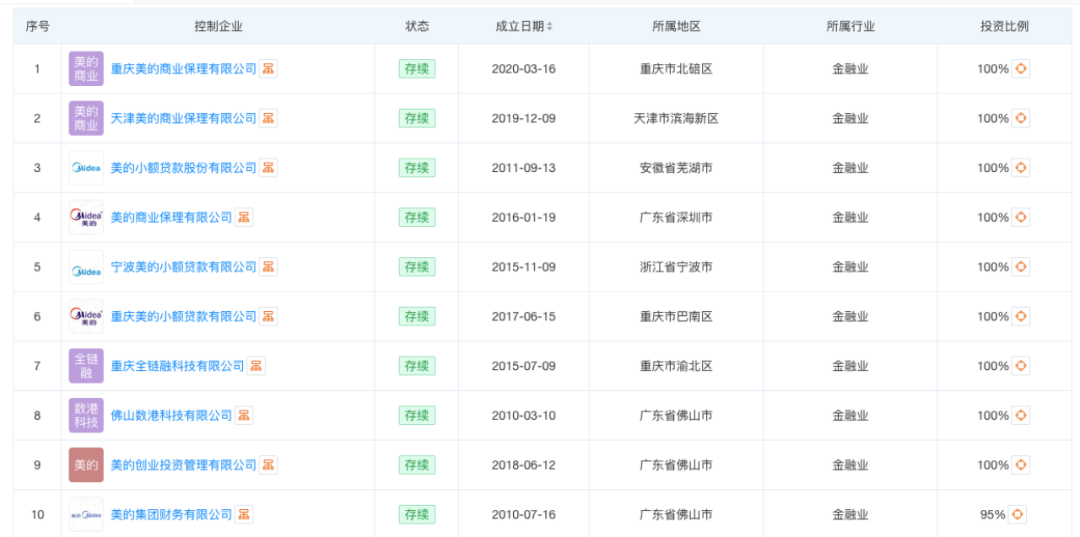Viewport: 1080px width, 537px height.
Task: Click investment path icon in row 2 (天津市滨海新区)
Action: pyautogui.click(x=1021, y=118)
